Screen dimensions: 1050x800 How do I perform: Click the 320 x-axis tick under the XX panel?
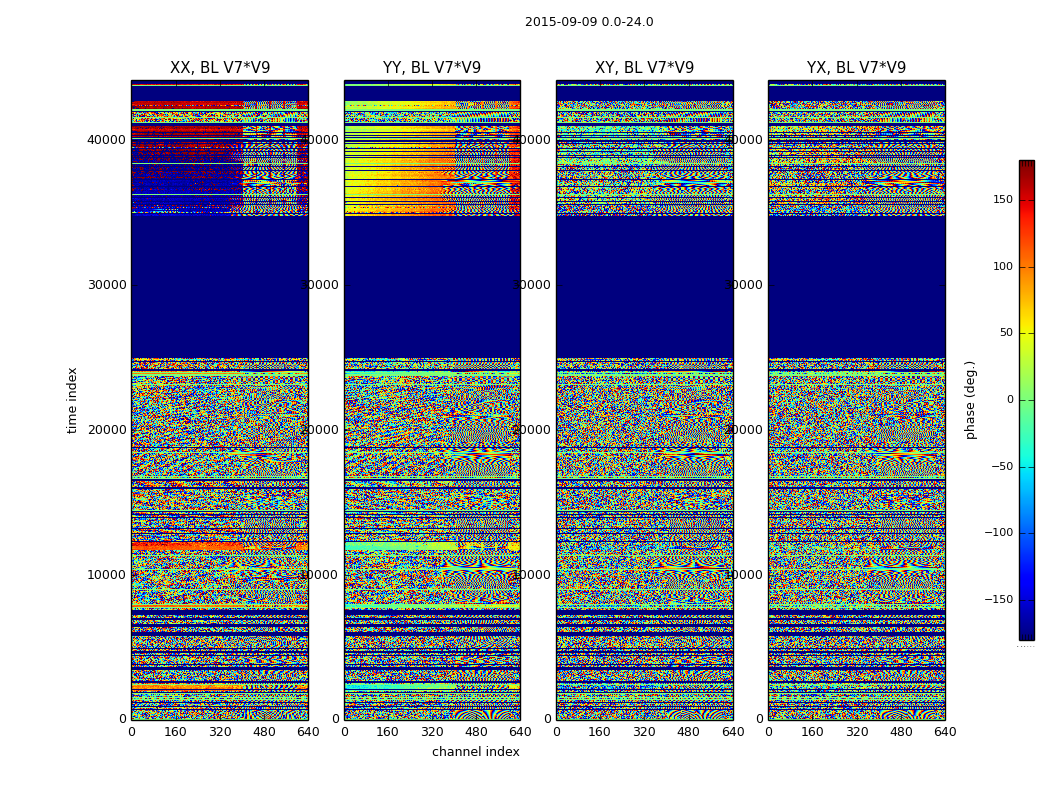pyautogui.click(x=220, y=732)
